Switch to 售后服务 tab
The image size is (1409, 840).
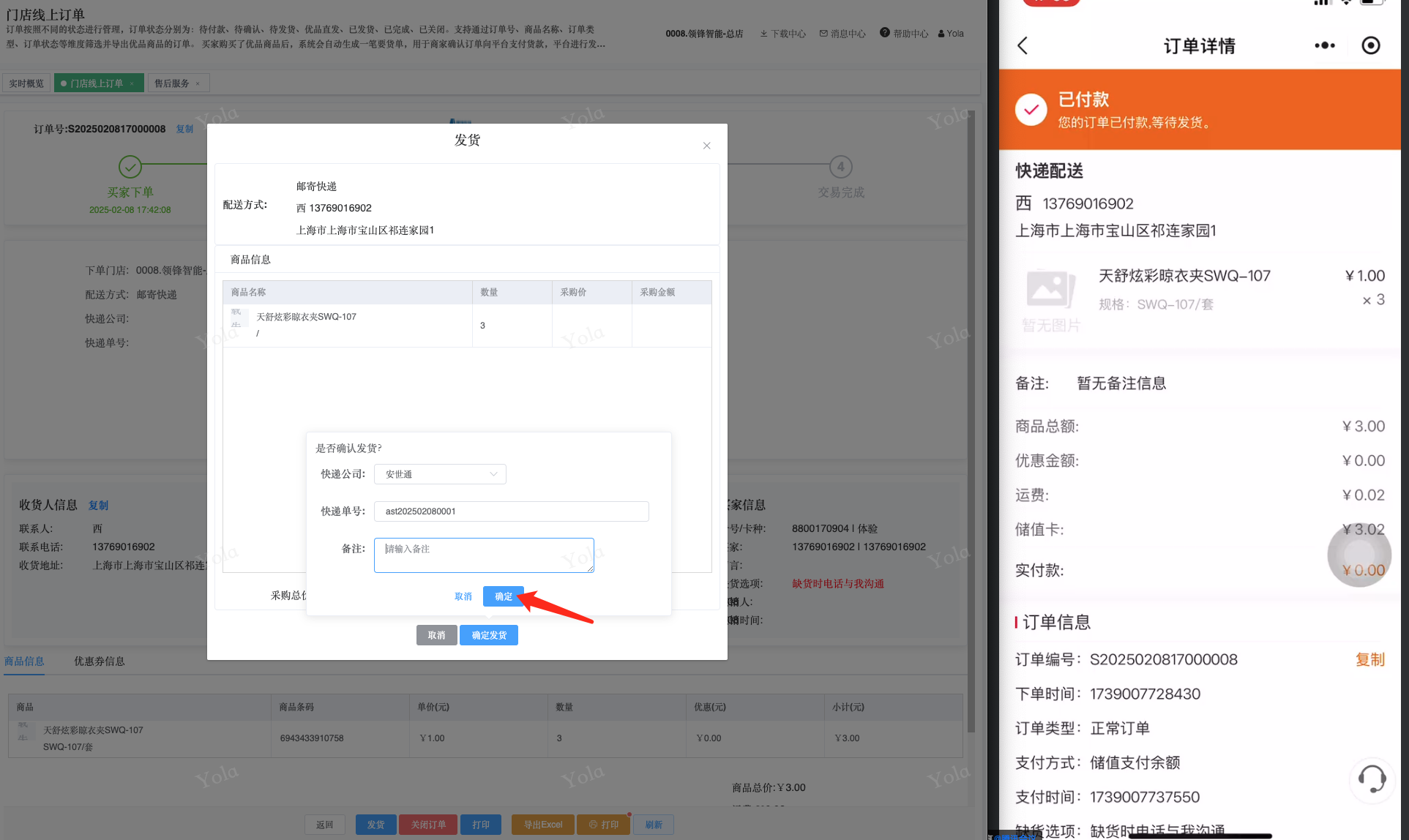172,83
